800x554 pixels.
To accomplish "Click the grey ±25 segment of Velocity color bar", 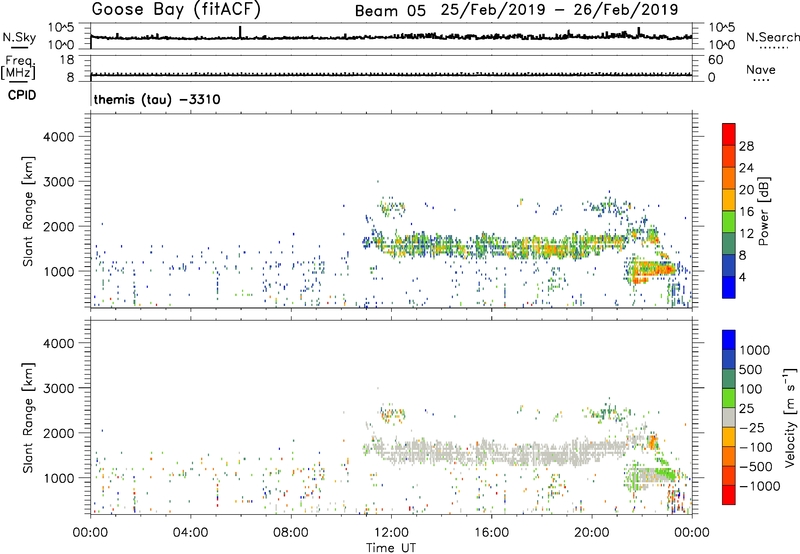I will (x=729, y=417).
